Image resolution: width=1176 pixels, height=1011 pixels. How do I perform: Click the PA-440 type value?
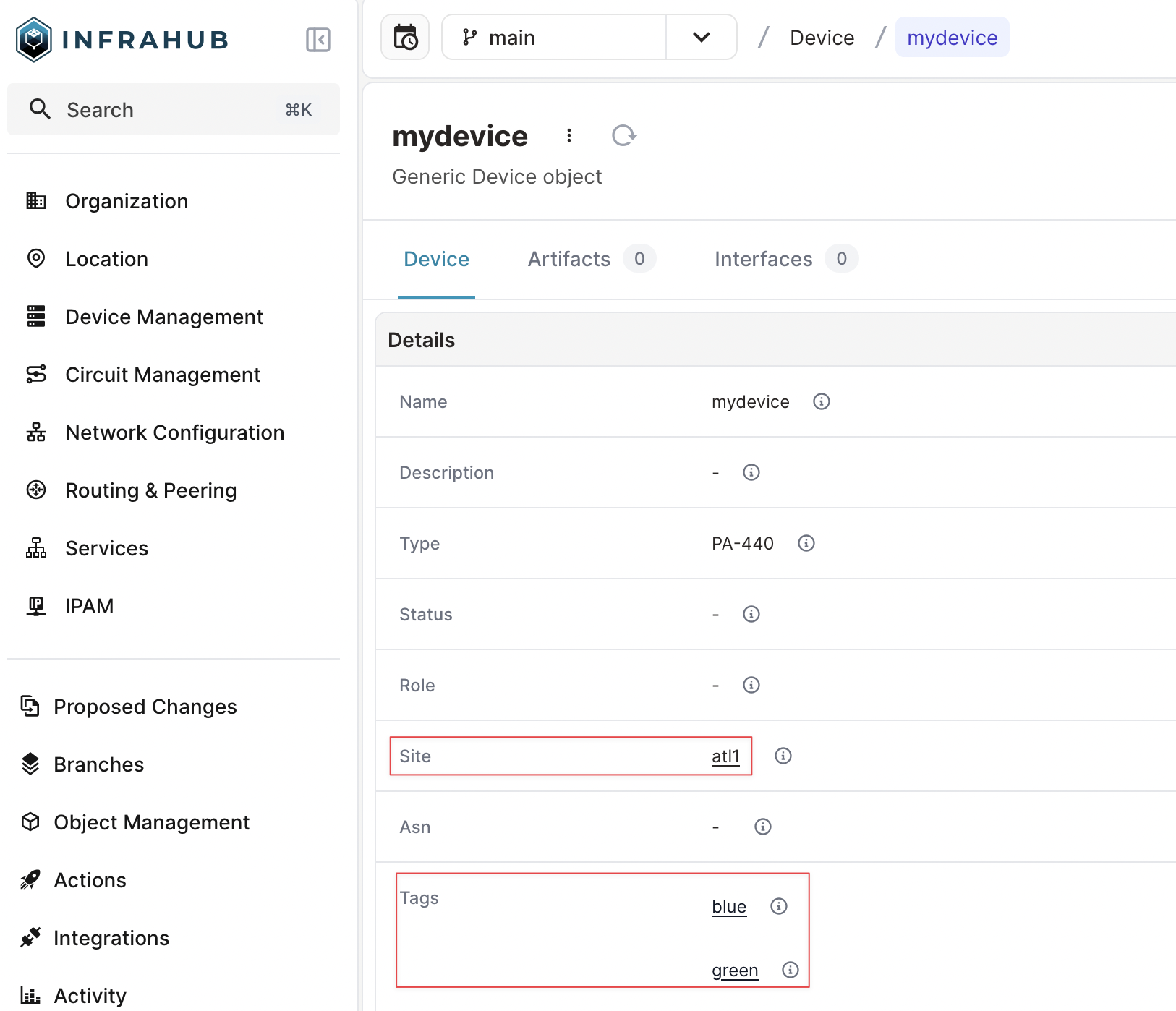click(x=743, y=543)
